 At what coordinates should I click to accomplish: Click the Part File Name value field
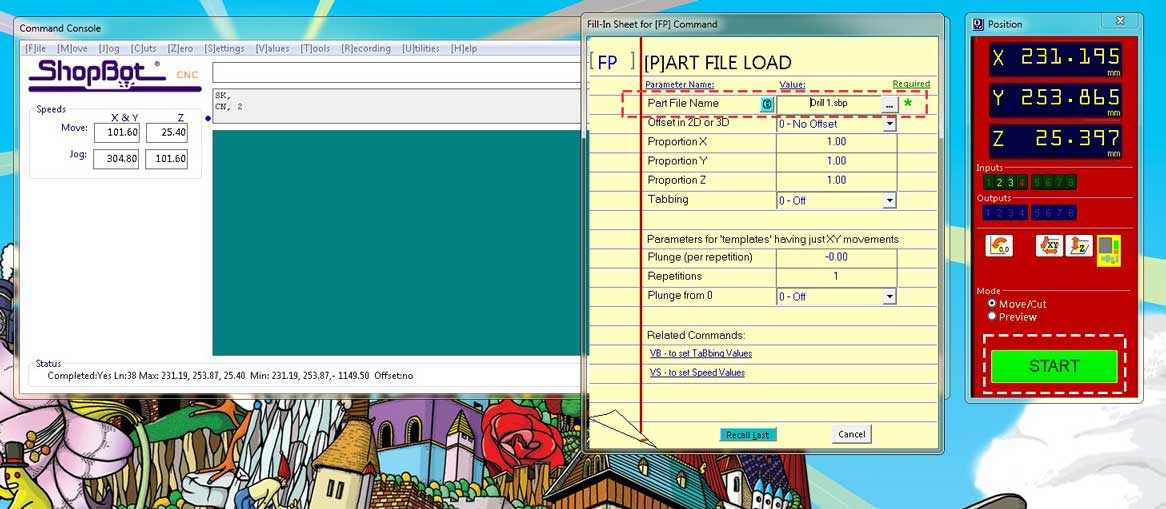828,103
